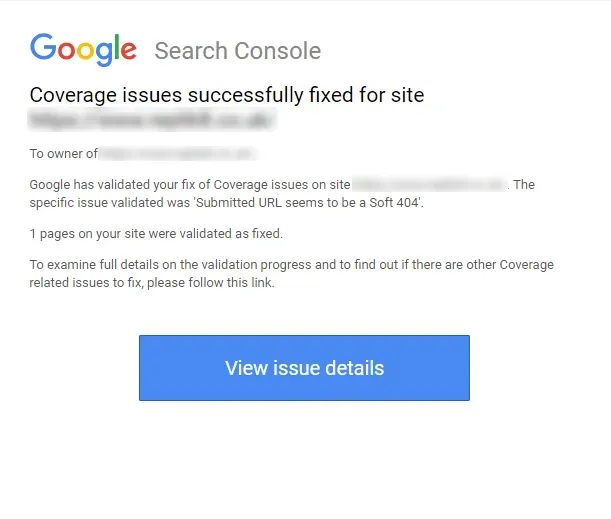Image resolution: width=611 pixels, height=519 pixels.
Task: Click the '1 pages on your site' line
Action: click(156, 234)
